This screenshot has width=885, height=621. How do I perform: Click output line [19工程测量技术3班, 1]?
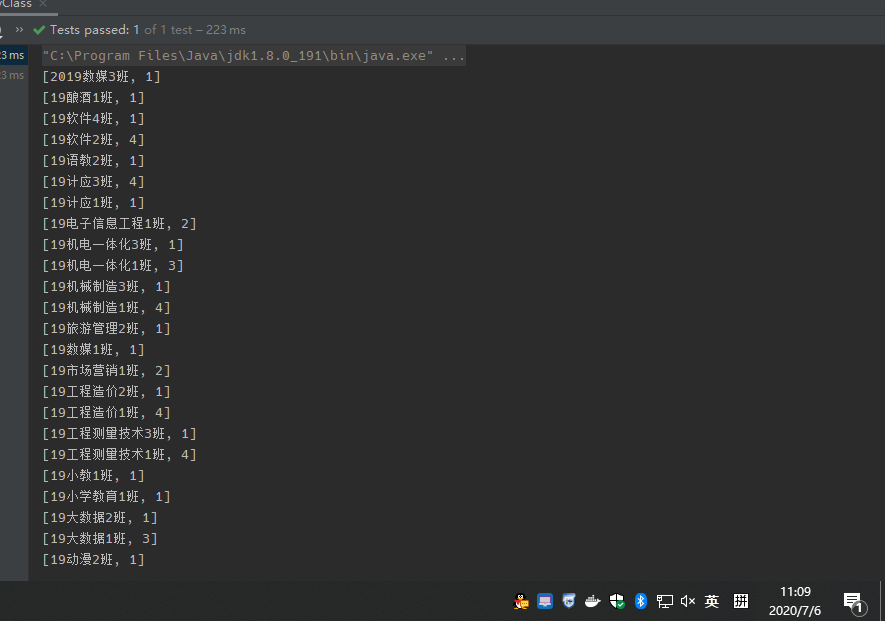(x=120, y=434)
